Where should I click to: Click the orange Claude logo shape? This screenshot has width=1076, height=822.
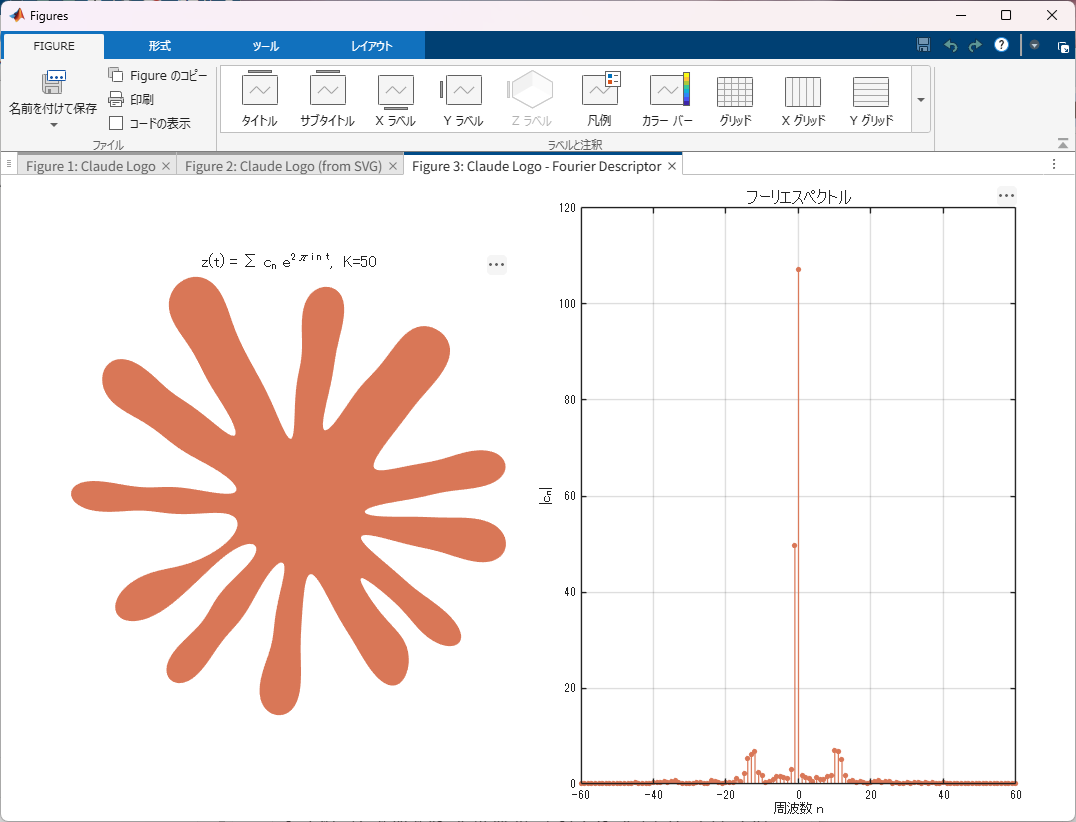point(302,494)
